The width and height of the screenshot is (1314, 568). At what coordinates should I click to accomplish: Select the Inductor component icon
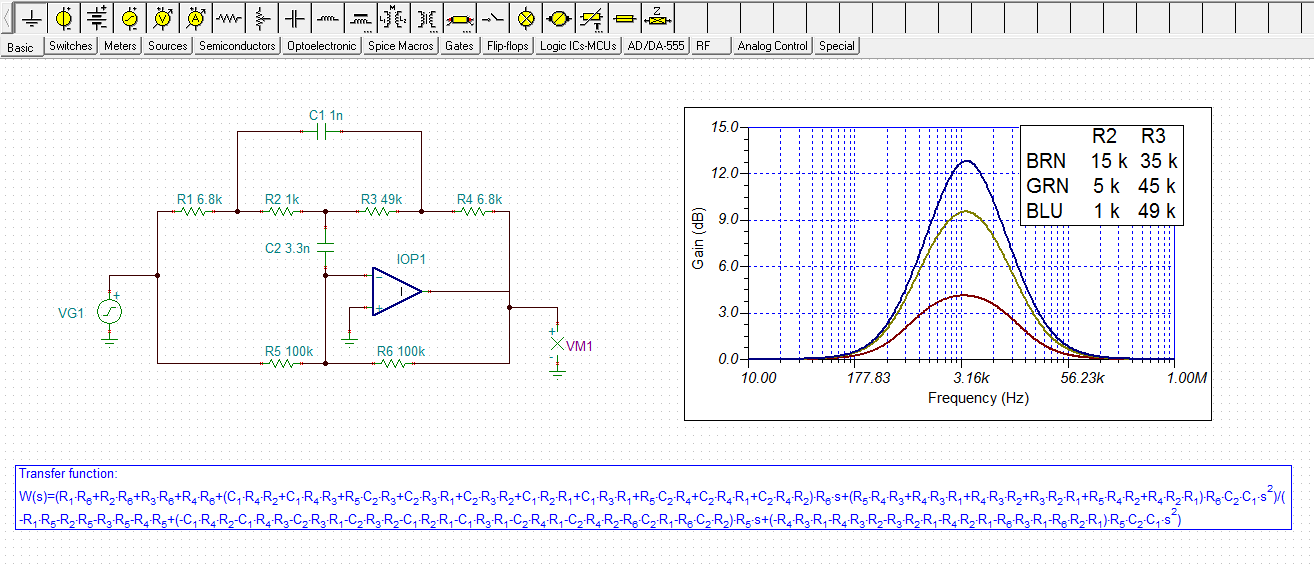click(329, 18)
